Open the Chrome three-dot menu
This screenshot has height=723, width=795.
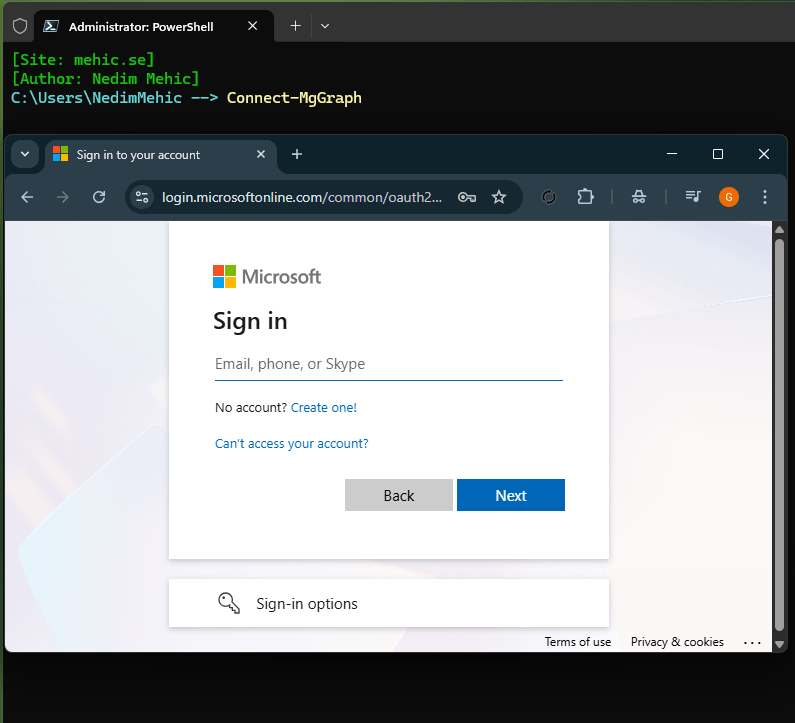(x=765, y=197)
